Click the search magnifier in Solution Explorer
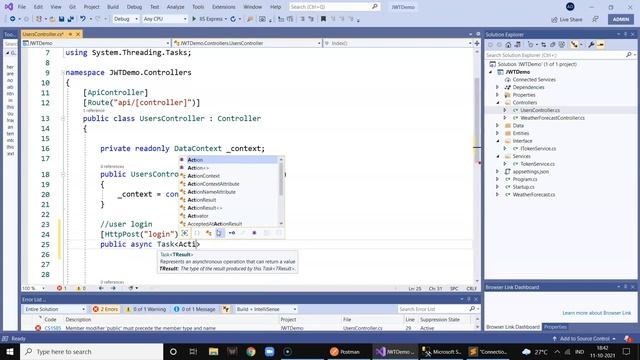This screenshot has height=360, width=640. click(629, 55)
